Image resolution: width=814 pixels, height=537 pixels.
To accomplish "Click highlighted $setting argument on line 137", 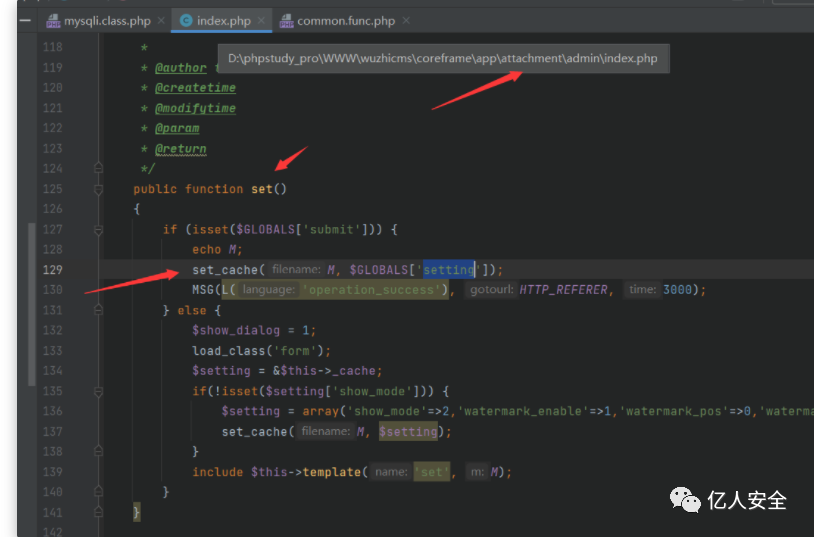I will 408,432.
